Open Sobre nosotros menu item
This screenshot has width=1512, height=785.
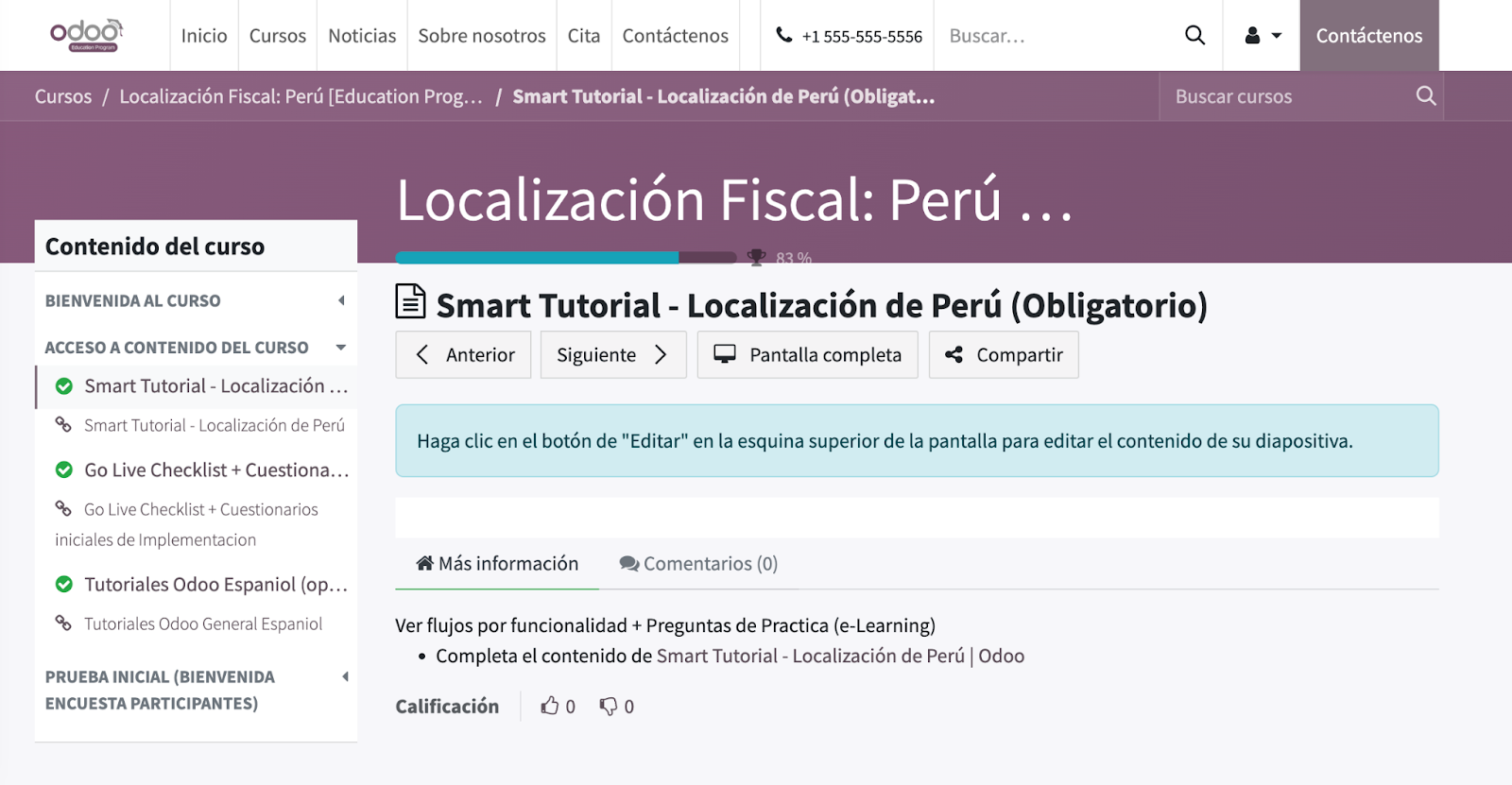[482, 35]
